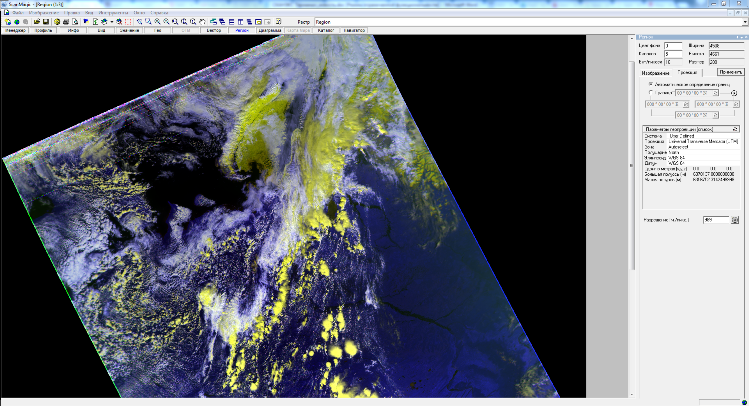Click first numeric field showing 3
Image resolution: width=749 pixels, height=406 pixels.
coord(673,46)
